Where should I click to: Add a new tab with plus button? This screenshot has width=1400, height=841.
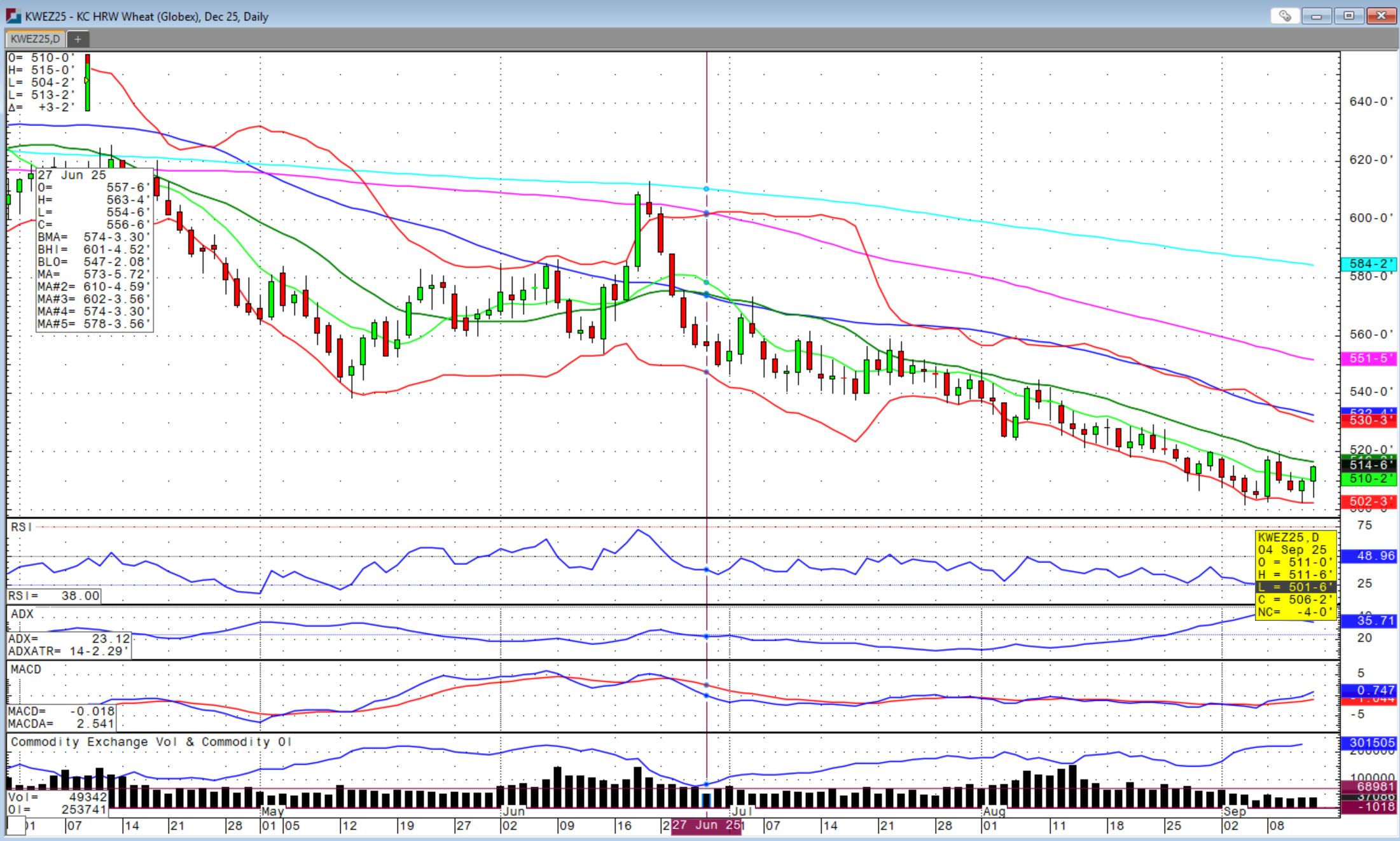point(78,39)
